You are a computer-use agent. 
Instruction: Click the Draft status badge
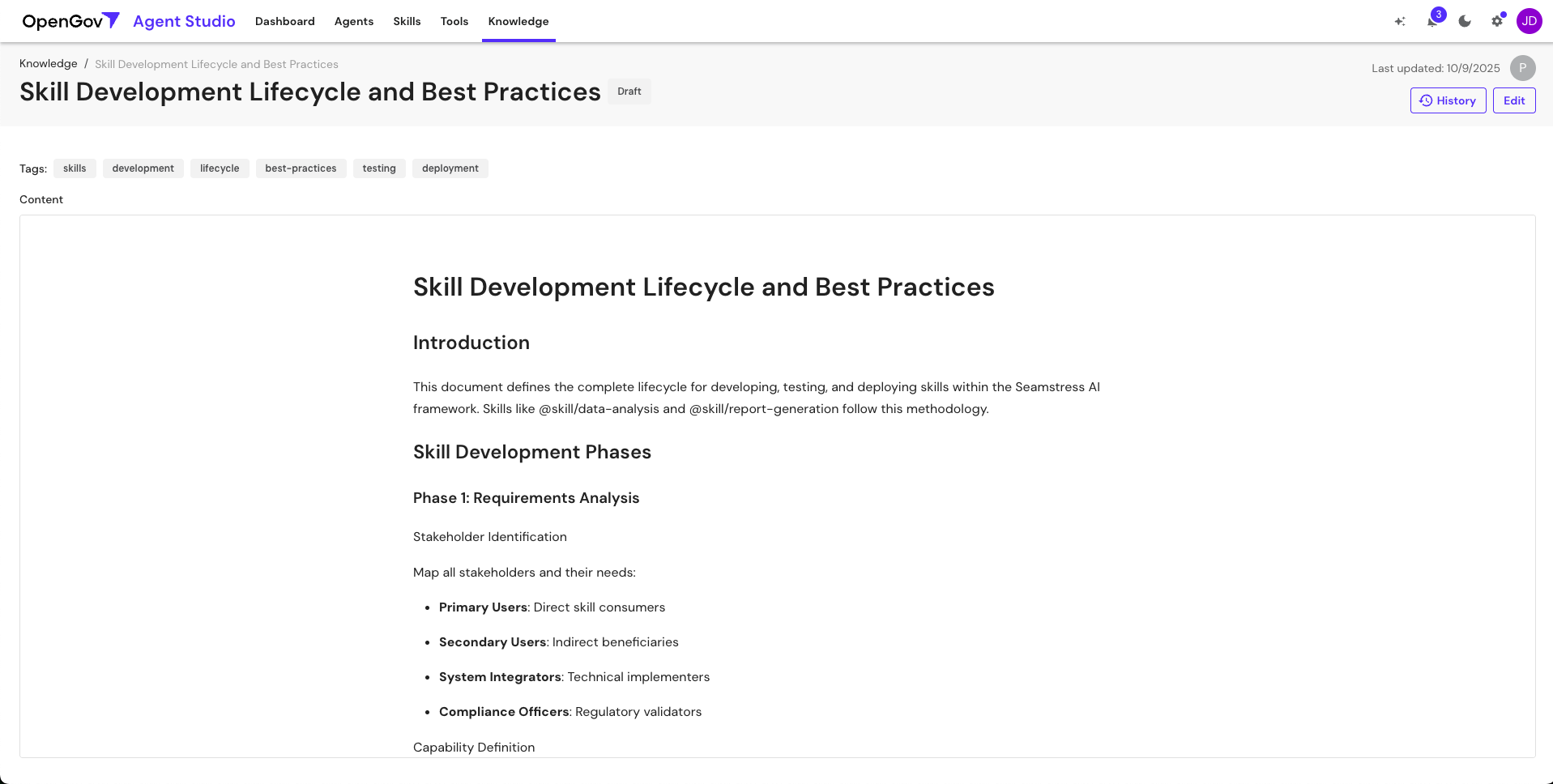click(629, 91)
